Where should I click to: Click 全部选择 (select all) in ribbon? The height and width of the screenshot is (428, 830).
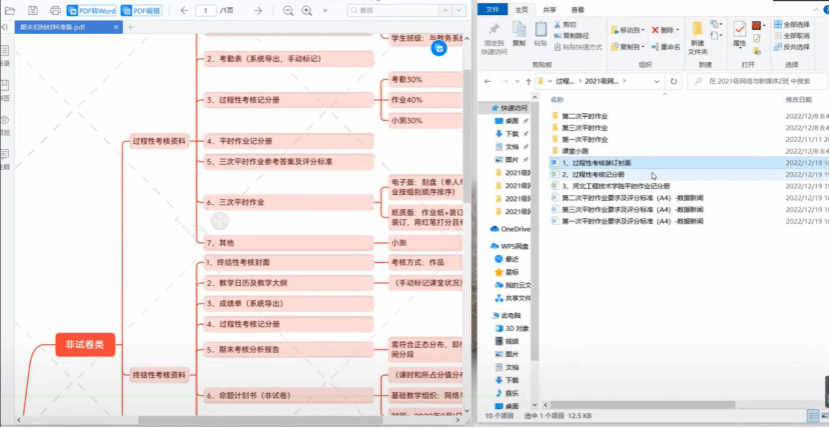coord(794,23)
